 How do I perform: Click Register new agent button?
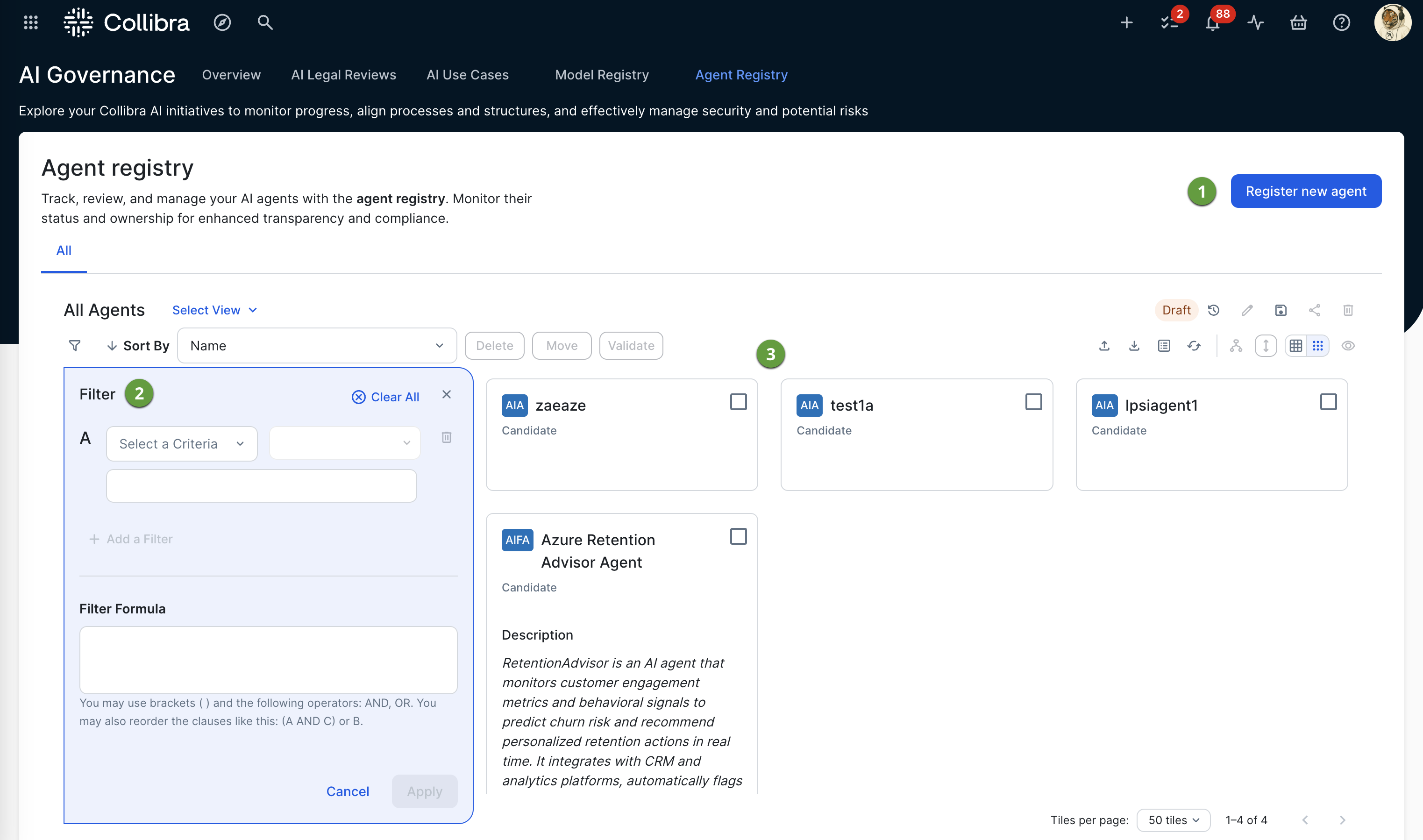1306,192
